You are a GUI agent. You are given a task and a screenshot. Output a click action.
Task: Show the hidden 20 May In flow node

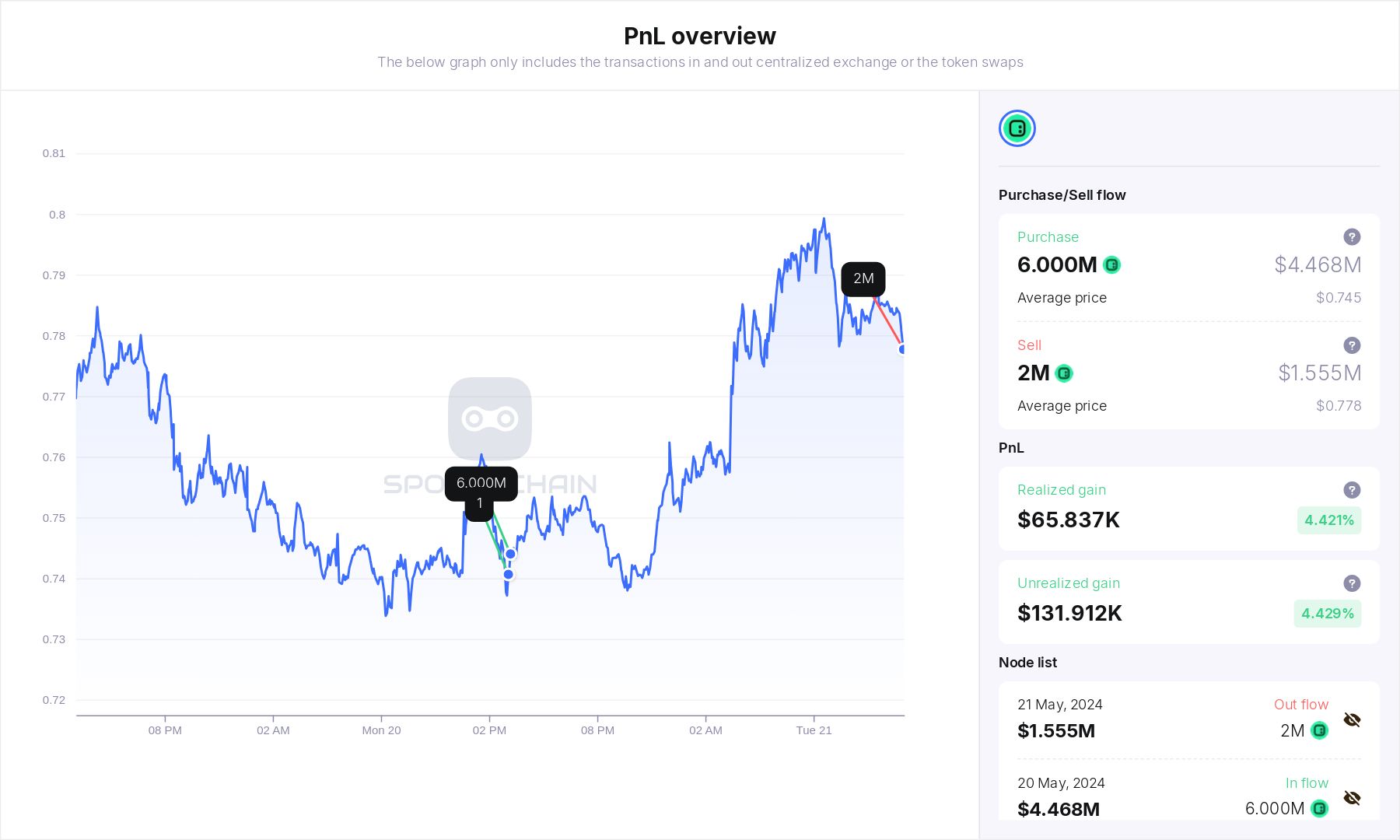1352,797
